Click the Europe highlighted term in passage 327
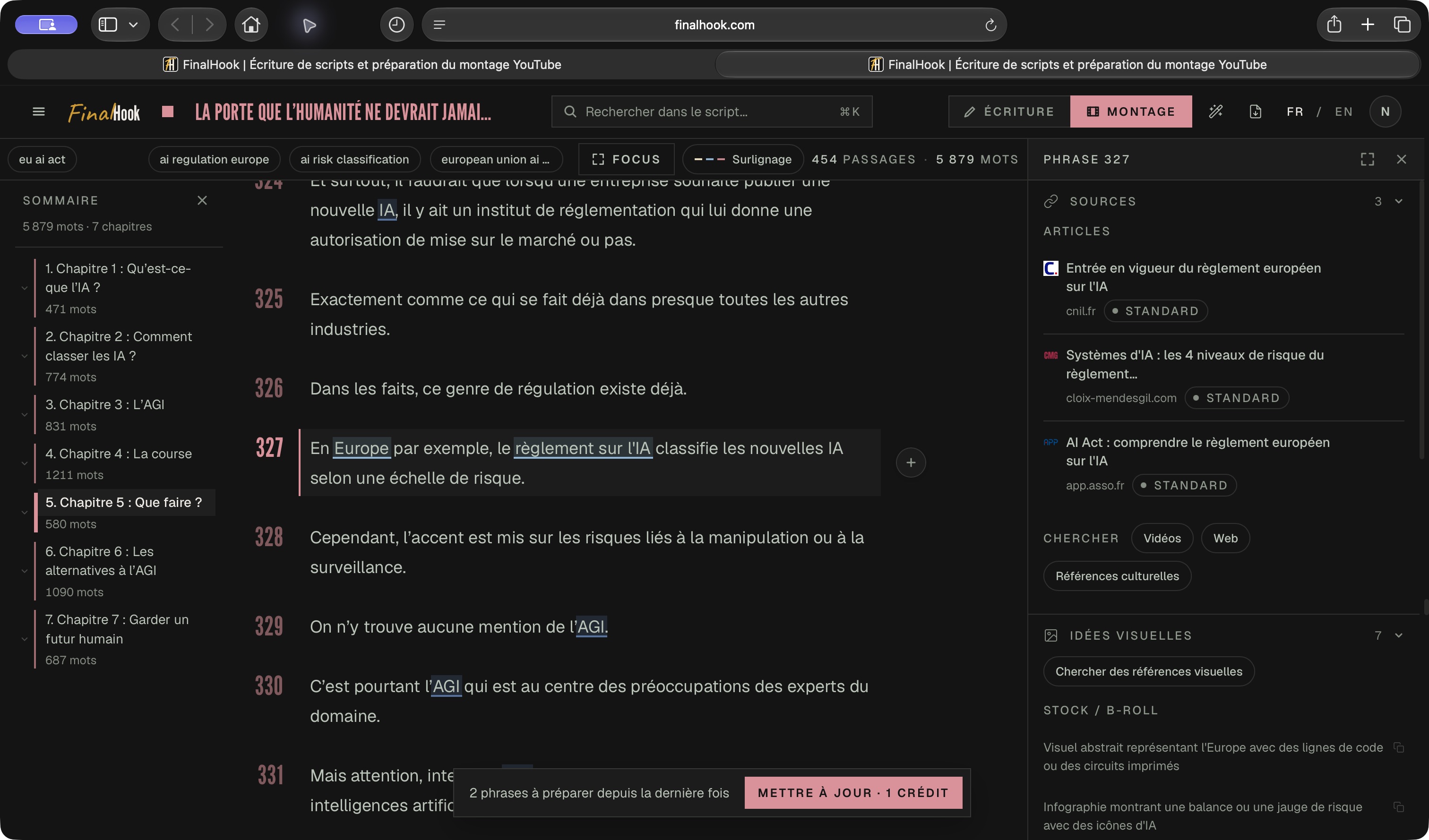The image size is (1429, 840). pyautogui.click(x=361, y=448)
